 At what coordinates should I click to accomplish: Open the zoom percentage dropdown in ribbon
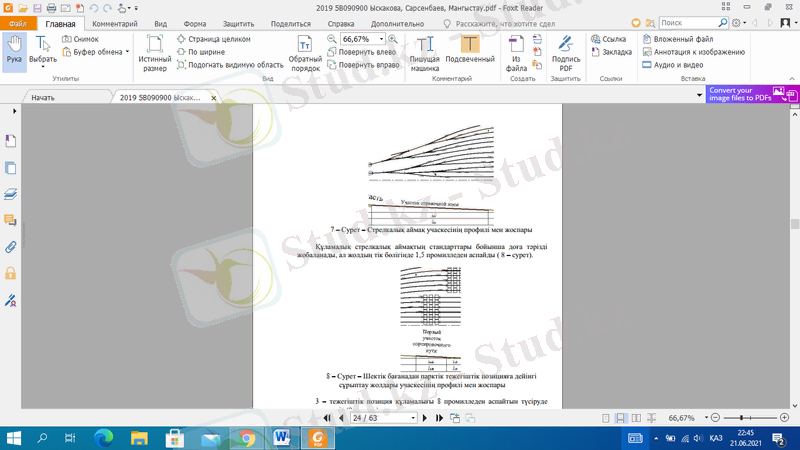click(x=381, y=39)
